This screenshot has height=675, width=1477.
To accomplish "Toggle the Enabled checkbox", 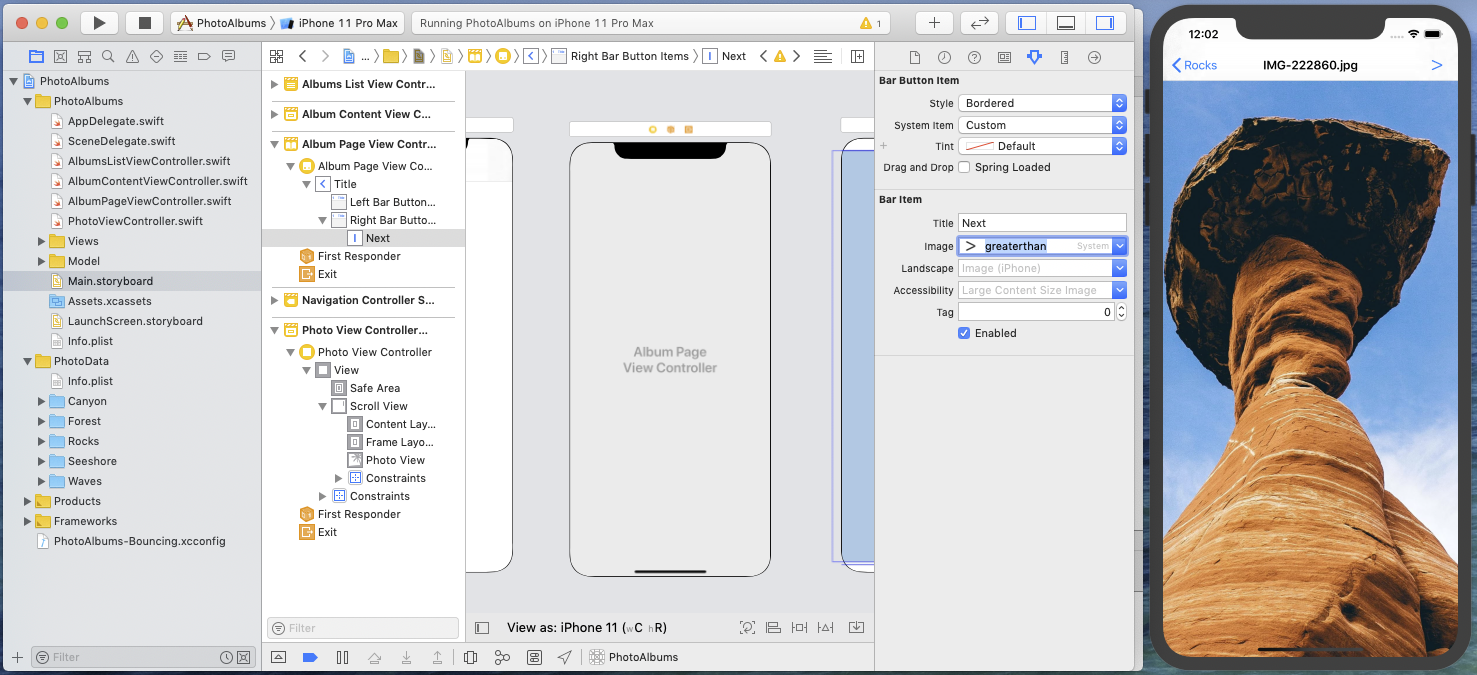I will pos(964,333).
